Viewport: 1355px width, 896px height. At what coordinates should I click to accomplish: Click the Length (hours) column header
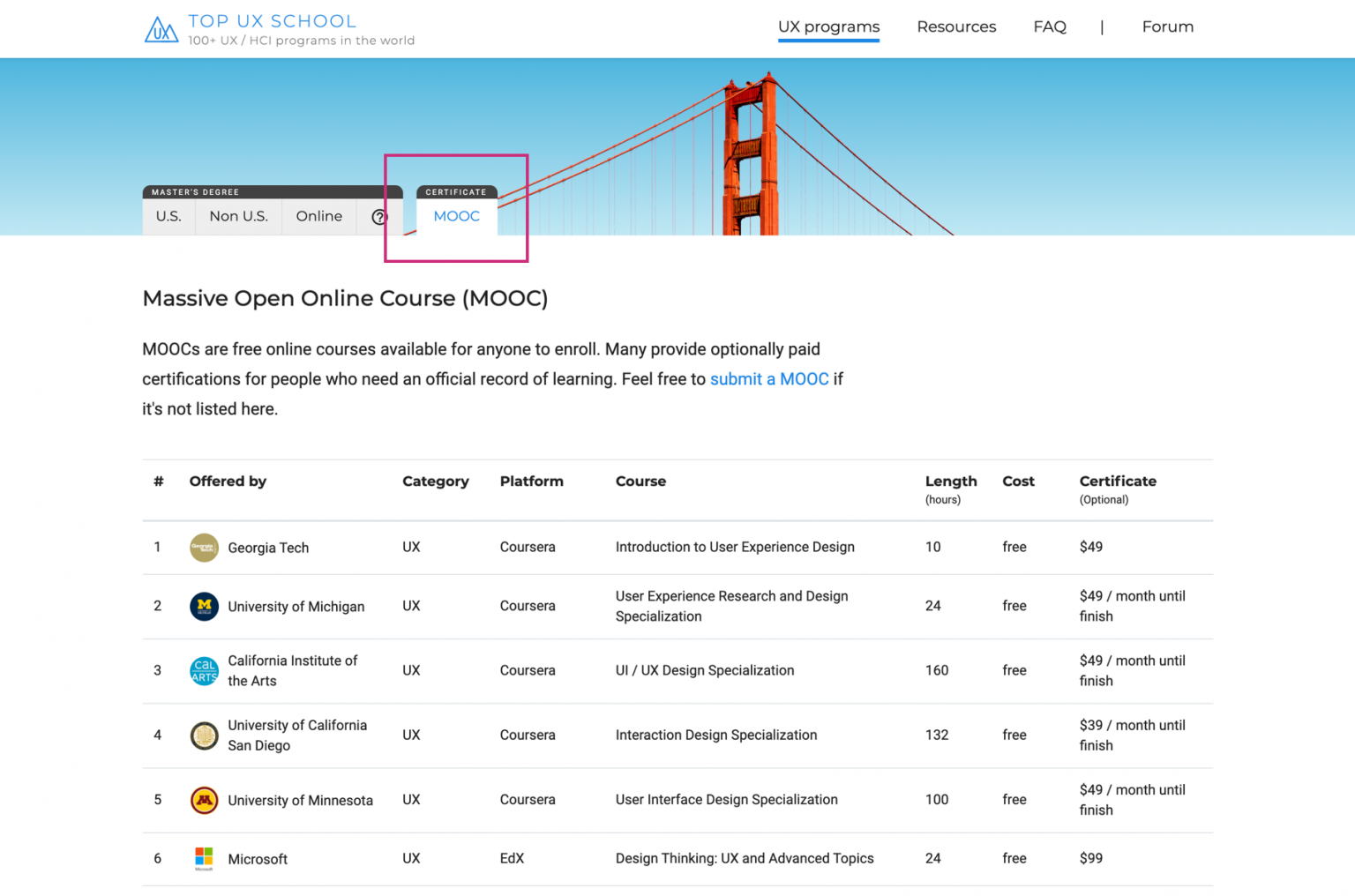(951, 489)
